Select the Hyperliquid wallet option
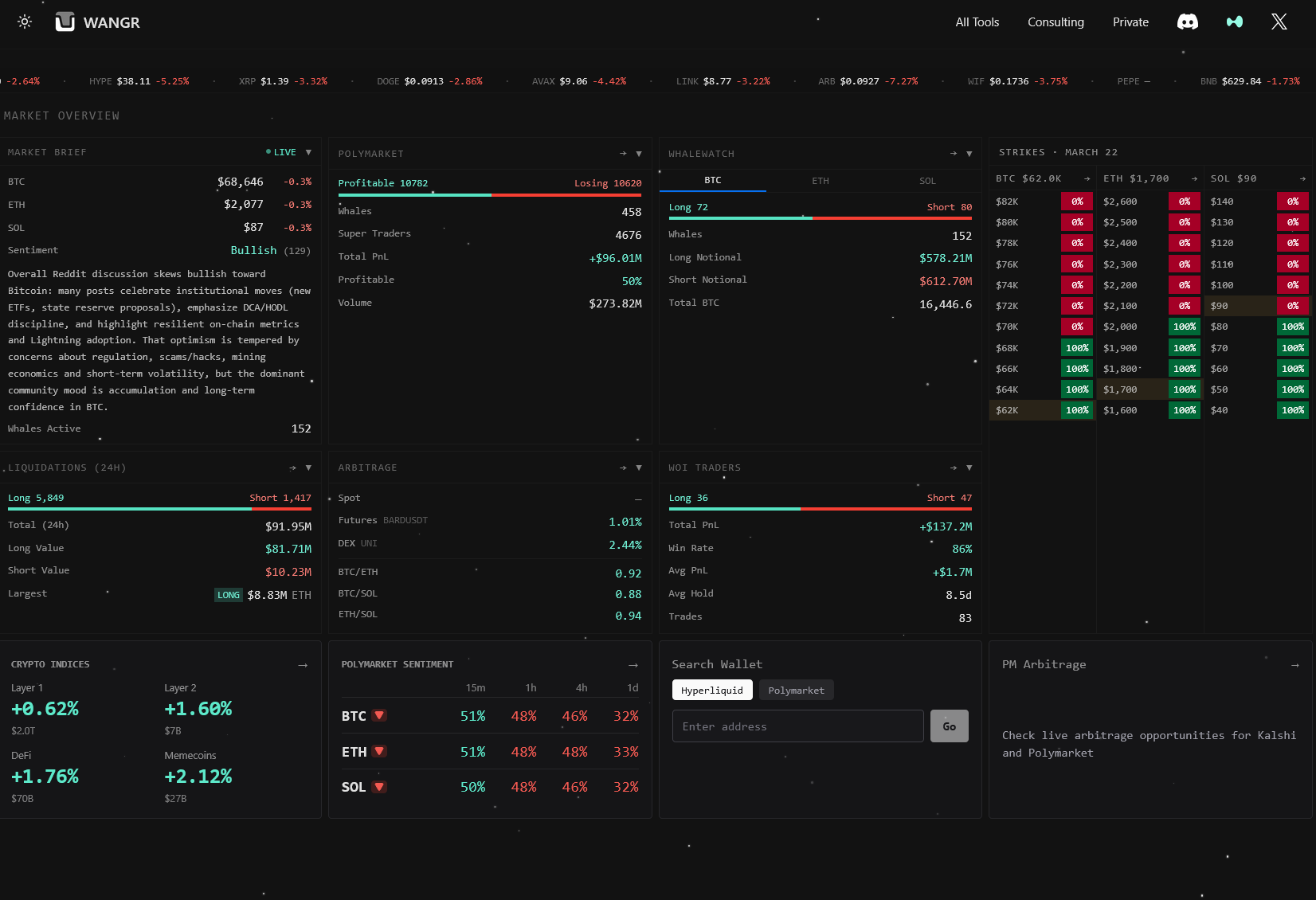1316x900 pixels. 711,691
